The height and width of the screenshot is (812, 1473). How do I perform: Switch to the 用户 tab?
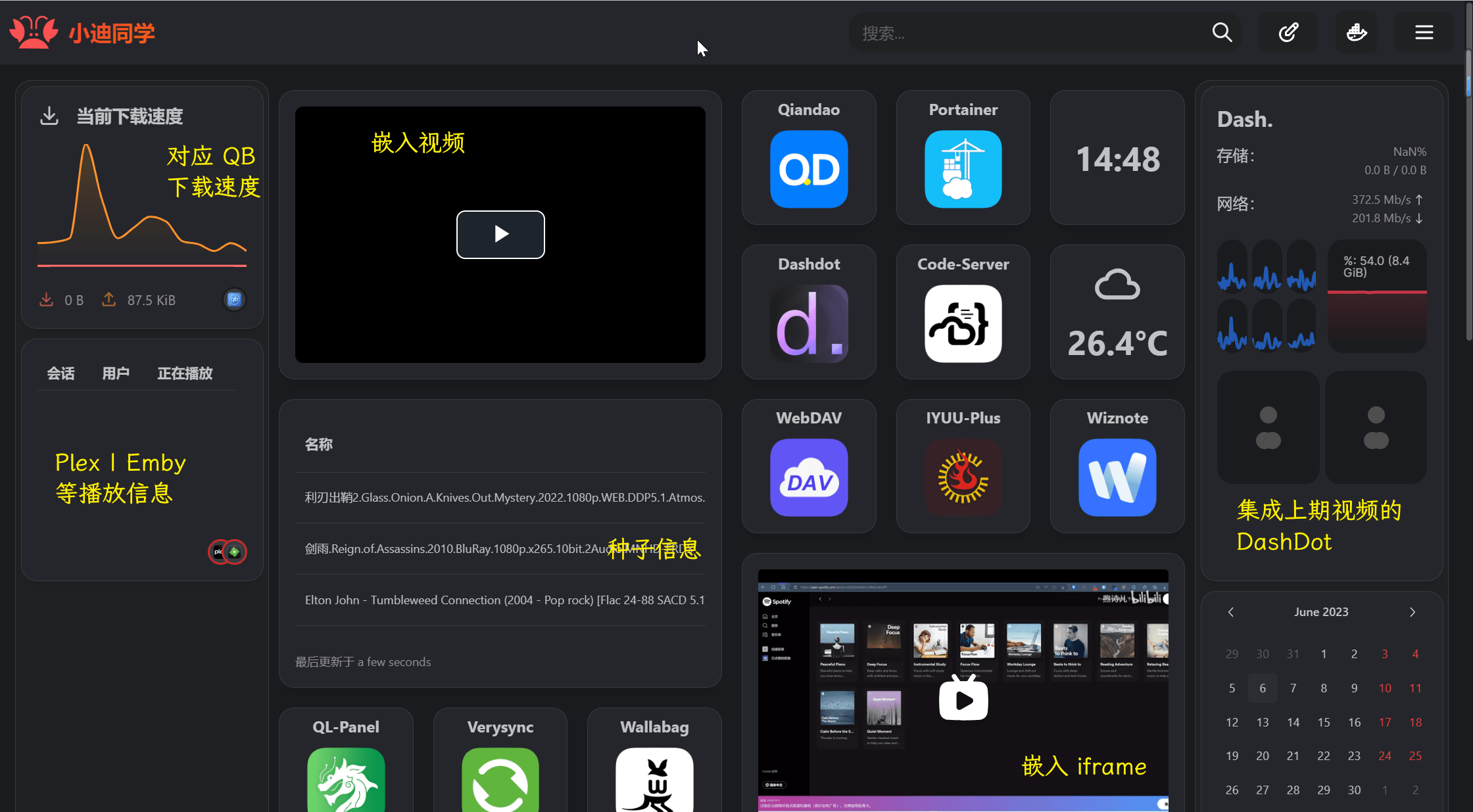tap(116, 373)
